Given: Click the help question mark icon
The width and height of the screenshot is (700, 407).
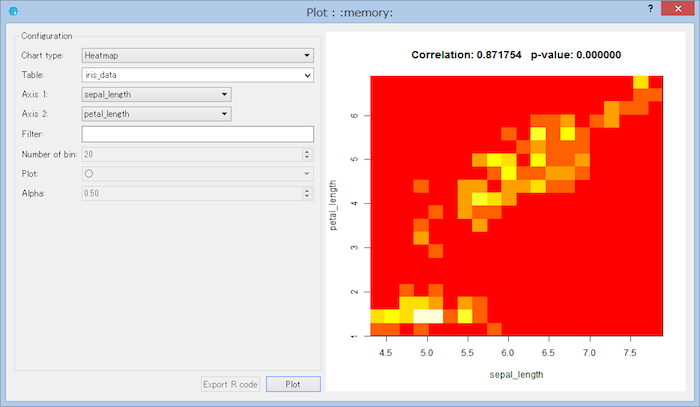Looking at the screenshot, I should [650, 8].
